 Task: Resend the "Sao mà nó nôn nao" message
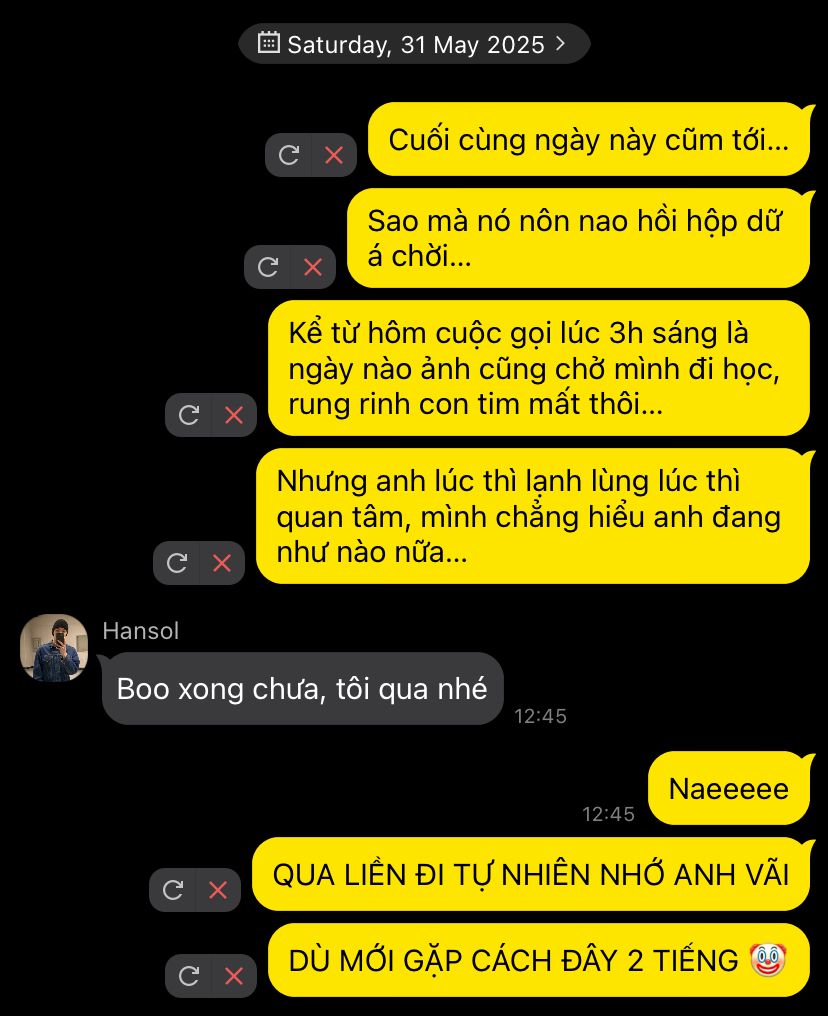pyautogui.click(x=268, y=267)
